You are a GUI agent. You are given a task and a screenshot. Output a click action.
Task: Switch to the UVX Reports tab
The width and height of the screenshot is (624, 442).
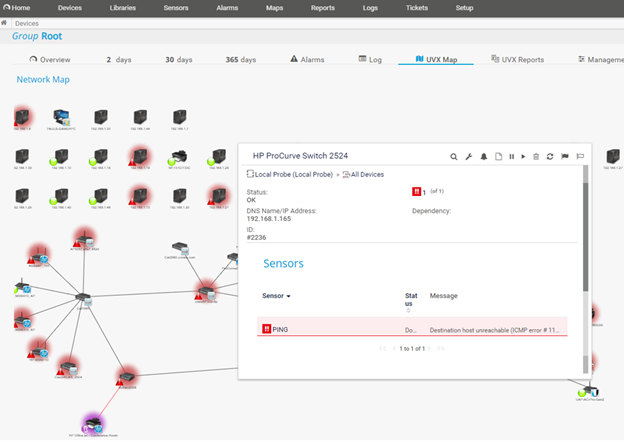click(x=516, y=59)
